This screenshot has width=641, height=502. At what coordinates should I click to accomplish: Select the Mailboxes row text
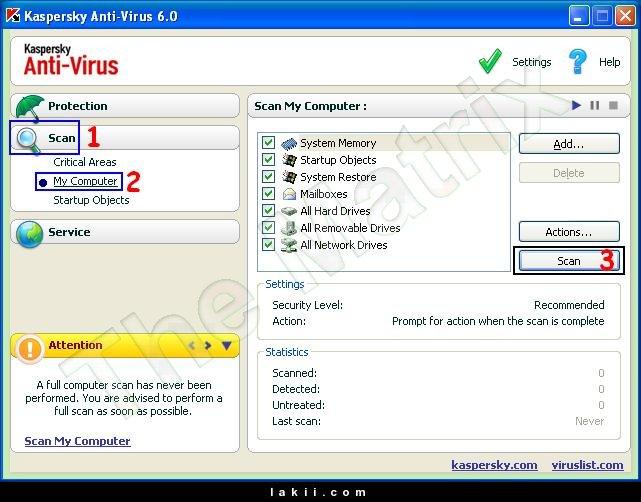point(324,194)
